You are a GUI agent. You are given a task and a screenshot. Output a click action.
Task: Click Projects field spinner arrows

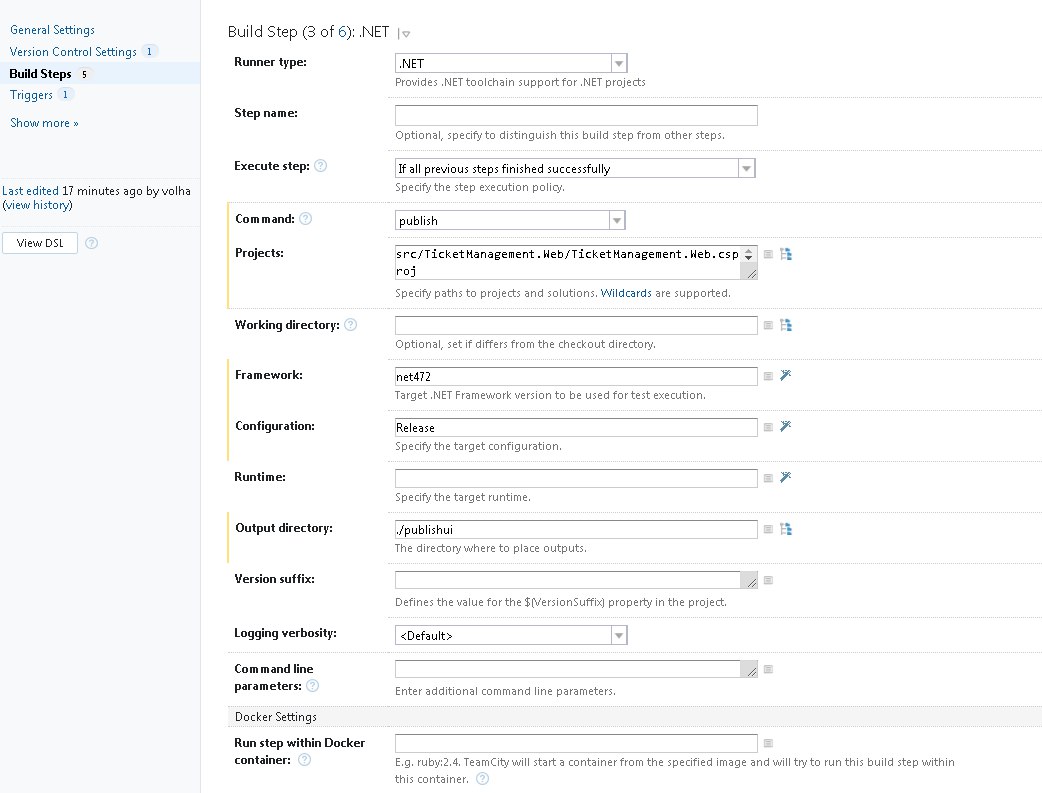click(748, 254)
